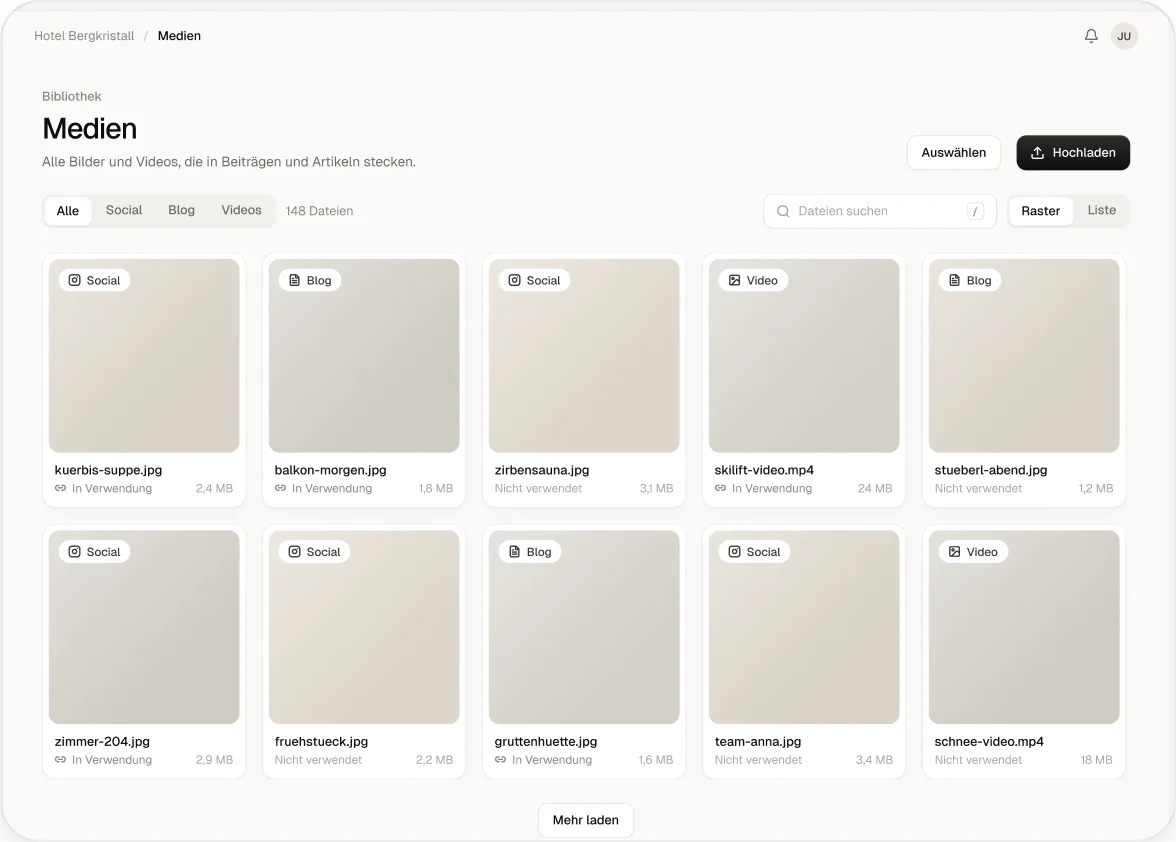Click the Blog badge on stueberl-abend.jpg

(970, 280)
